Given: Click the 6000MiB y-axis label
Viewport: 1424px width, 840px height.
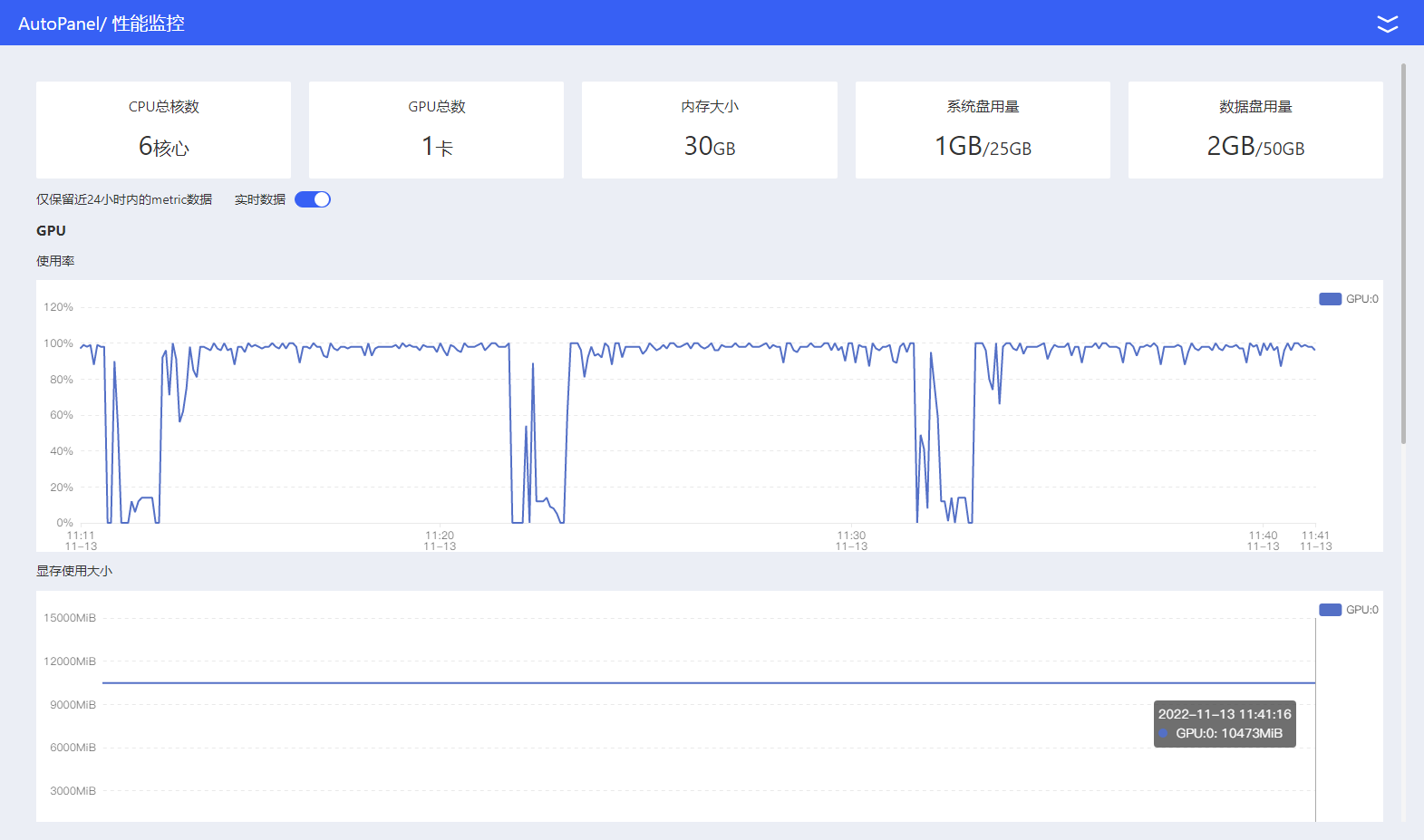Looking at the screenshot, I should (x=73, y=748).
